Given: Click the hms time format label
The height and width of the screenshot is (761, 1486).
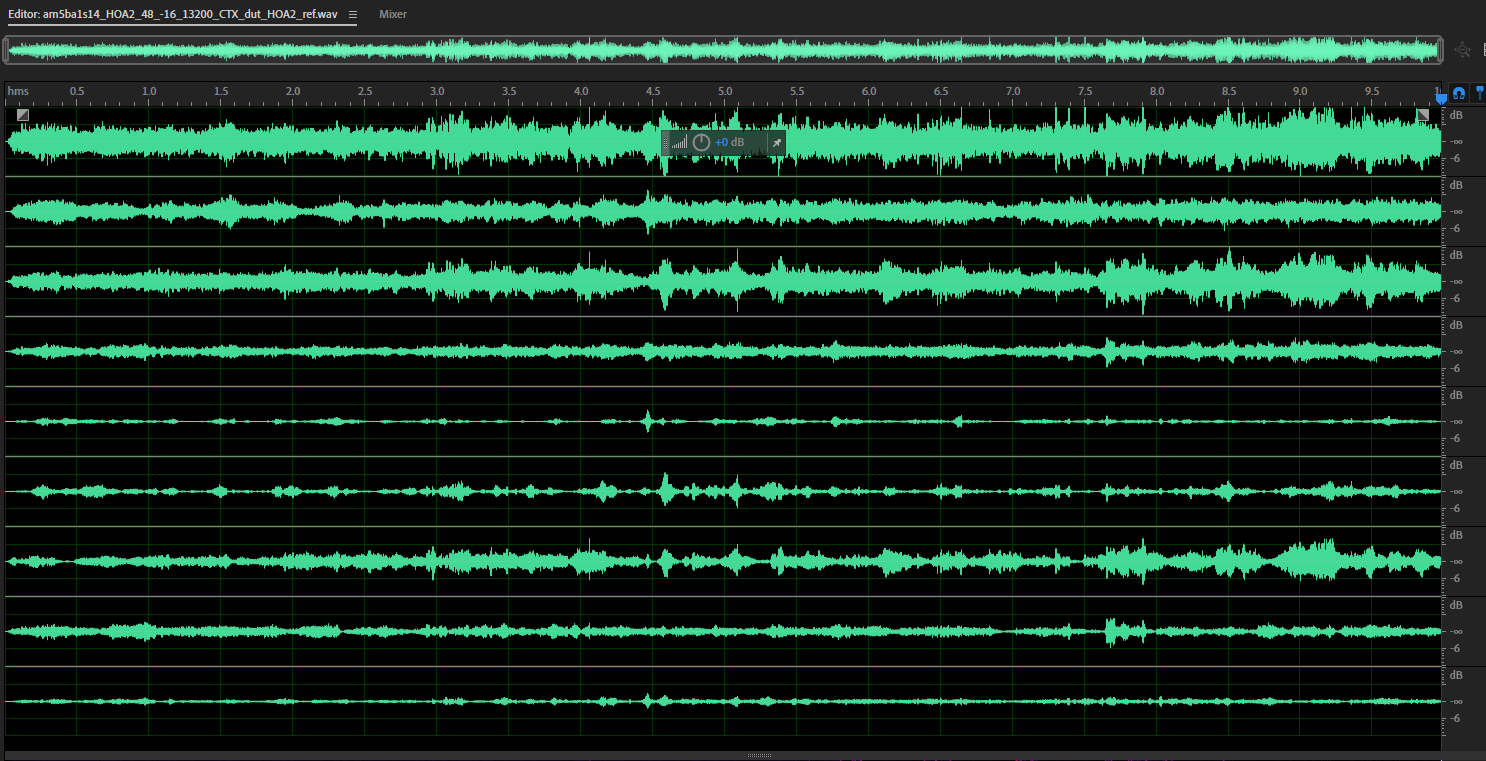Looking at the screenshot, I should 18,92.
